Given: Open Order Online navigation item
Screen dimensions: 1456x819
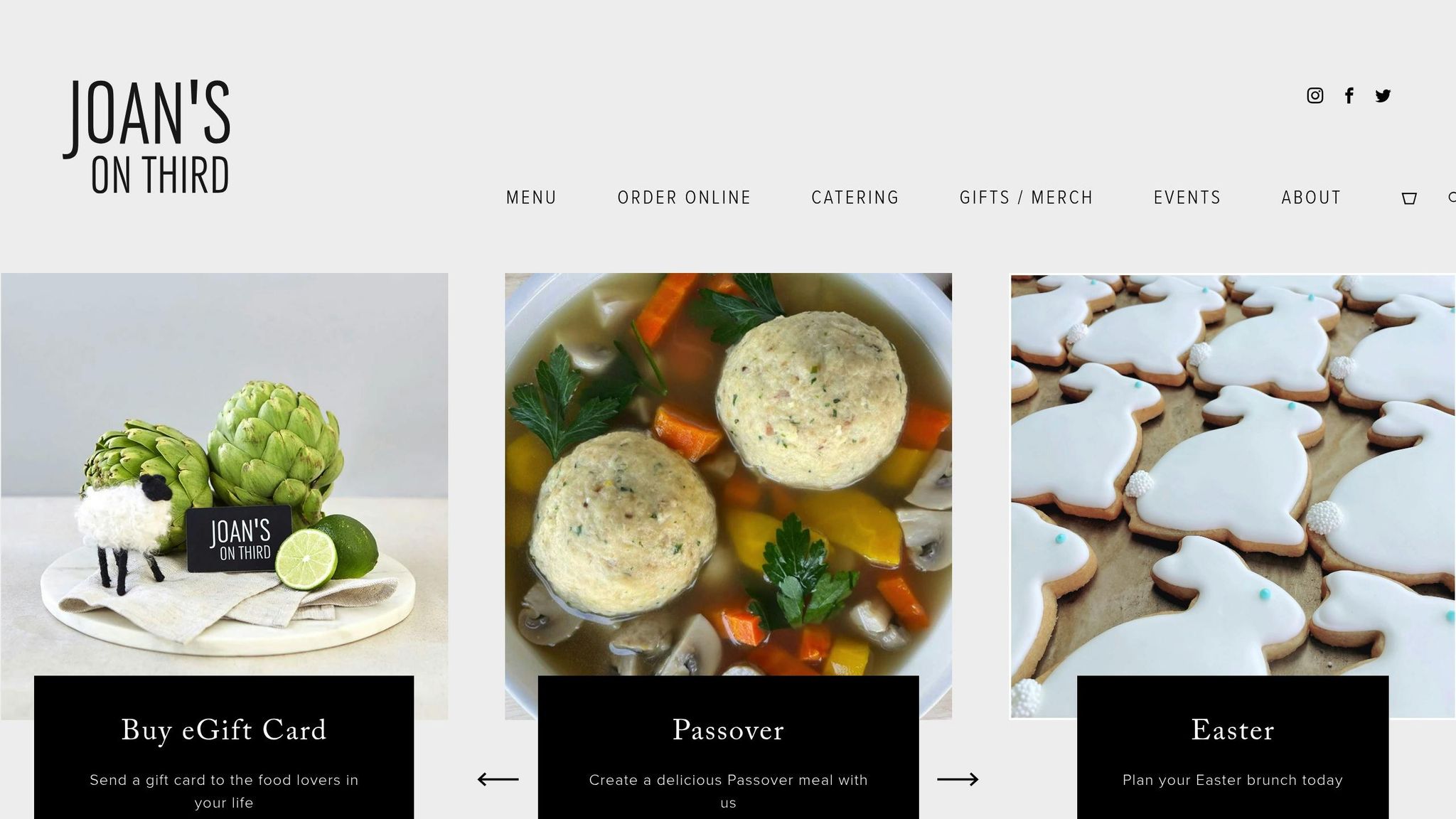Looking at the screenshot, I should tap(684, 198).
